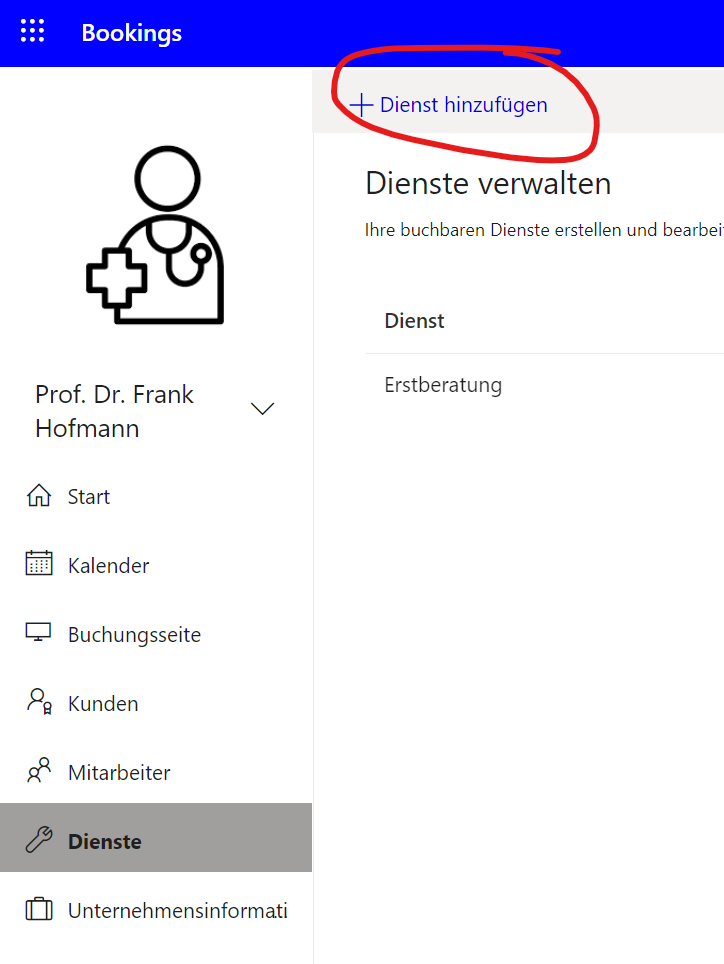Open the Erstberatung service entry
724x964 pixels.
pos(443,385)
